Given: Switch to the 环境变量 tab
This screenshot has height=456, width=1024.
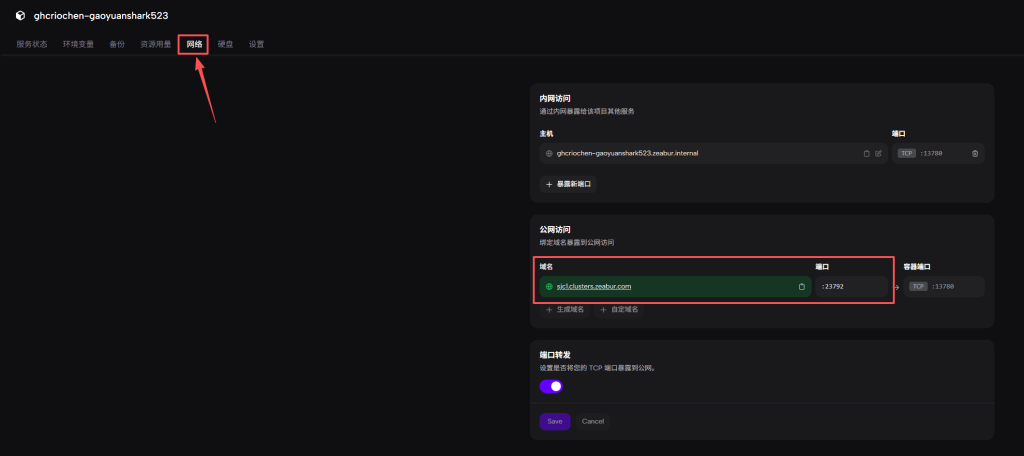Looking at the screenshot, I should point(78,44).
